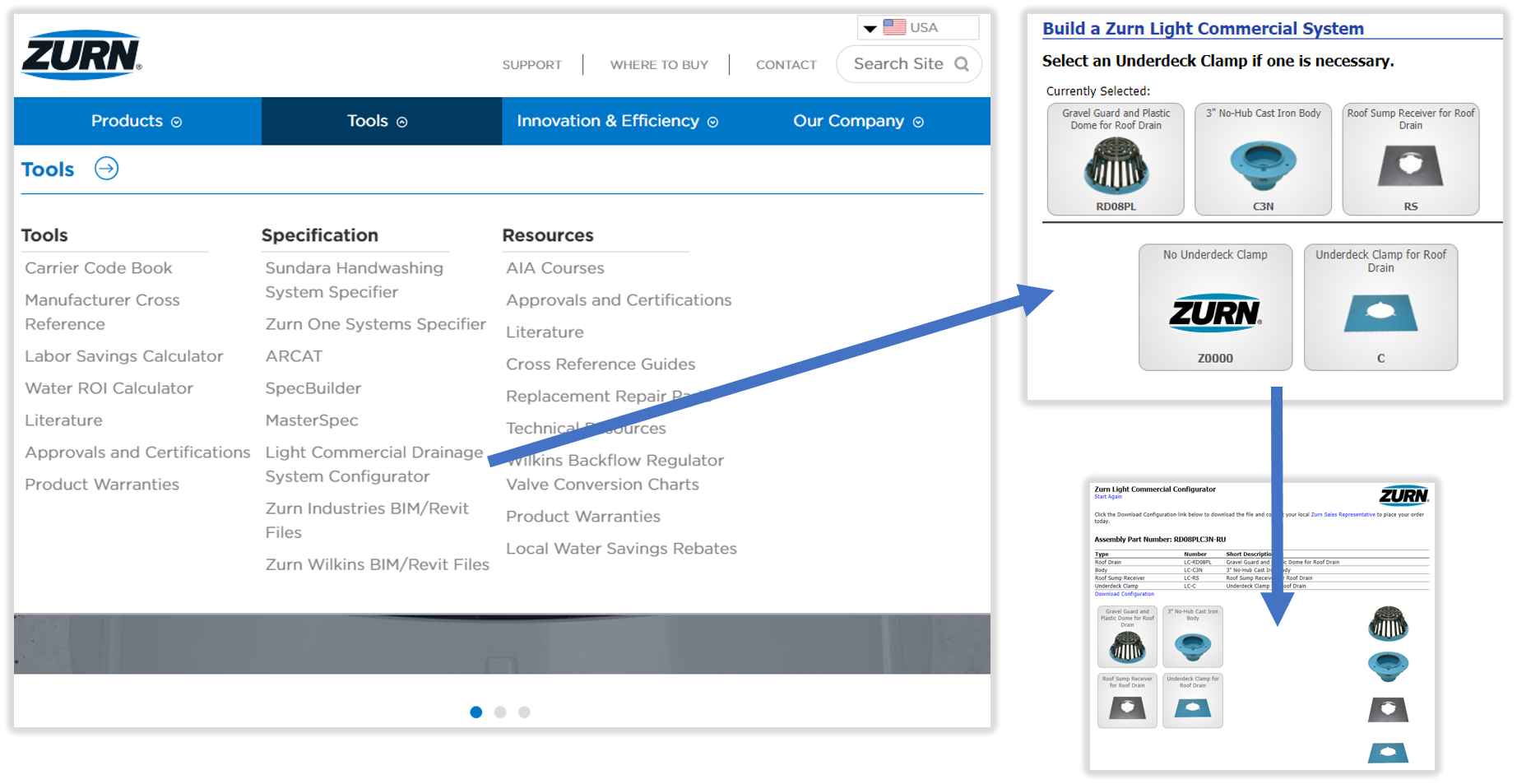Open Literature under the Tools column
The height and width of the screenshot is (784, 1517).
pyautogui.click(x=63, y=420)
